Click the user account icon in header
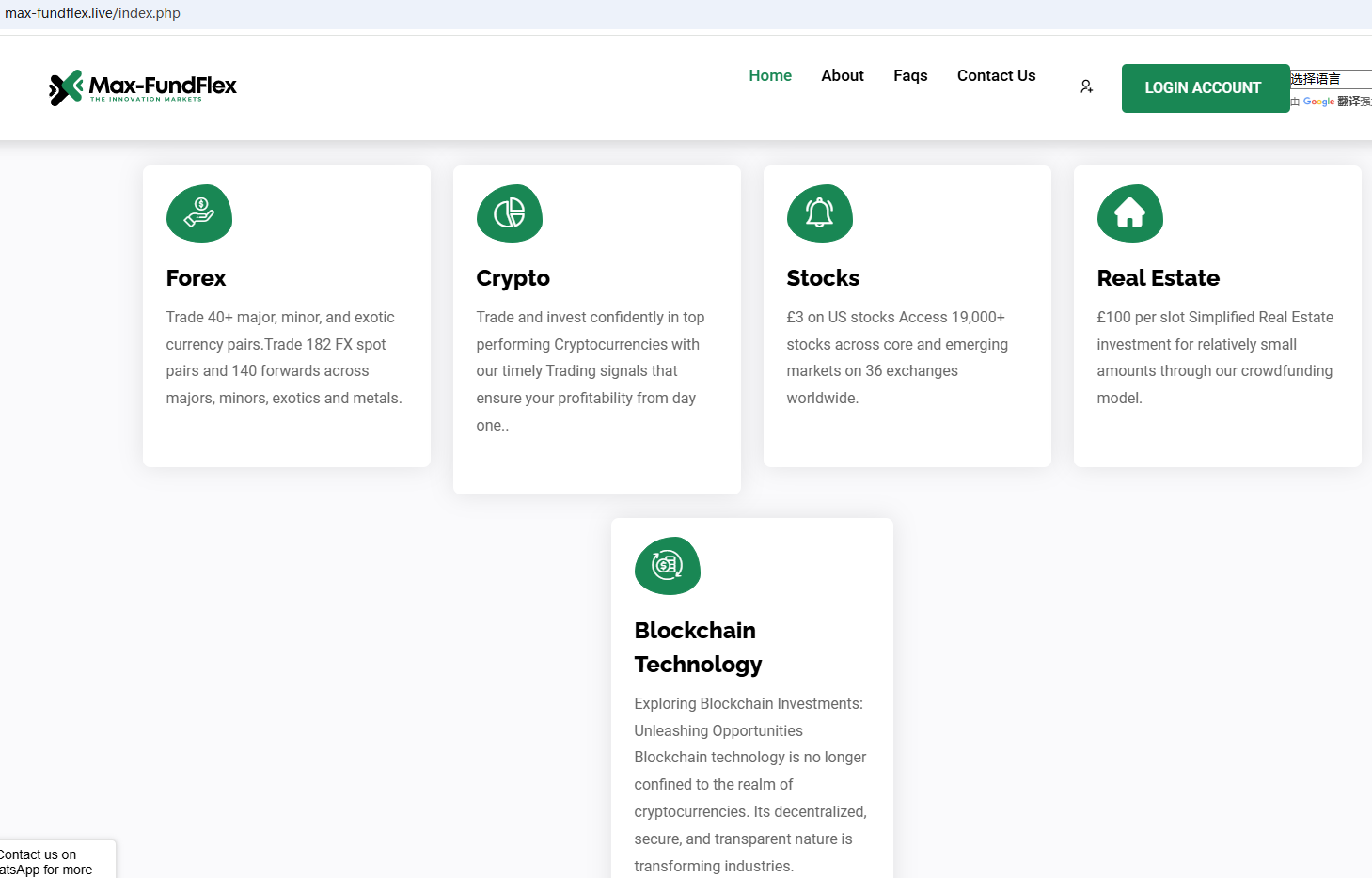The image size is (1372, 878). click(1086, 86)
